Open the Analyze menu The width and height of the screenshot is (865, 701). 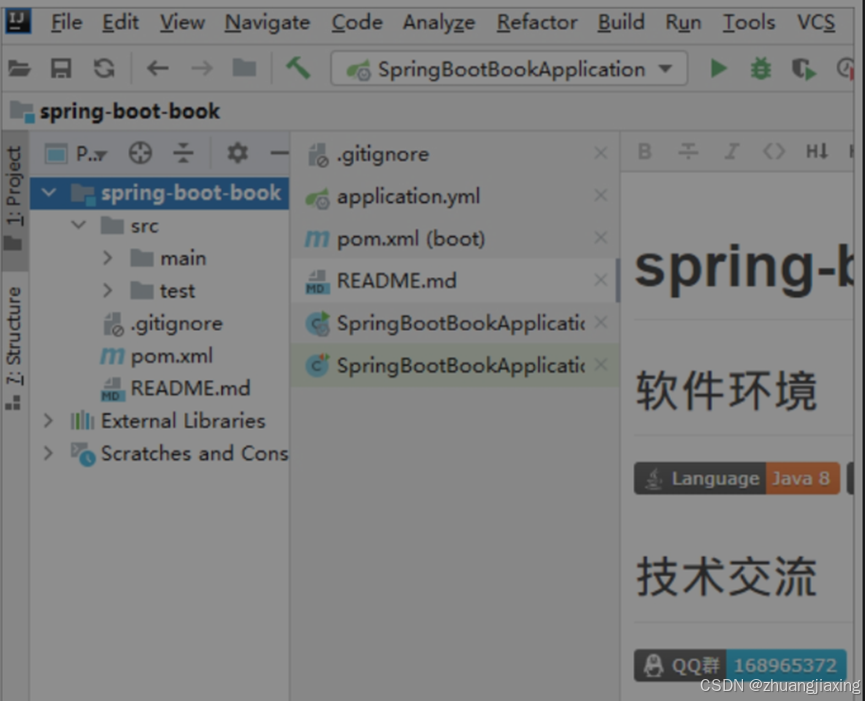click(439, 23)
